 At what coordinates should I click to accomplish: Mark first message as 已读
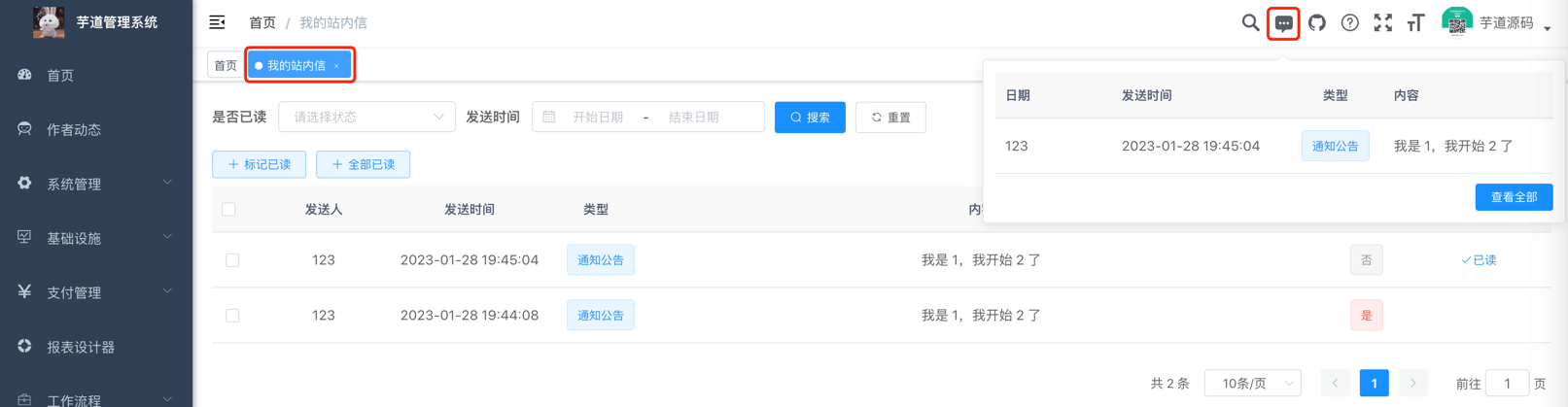click(x=1478, y=260)
